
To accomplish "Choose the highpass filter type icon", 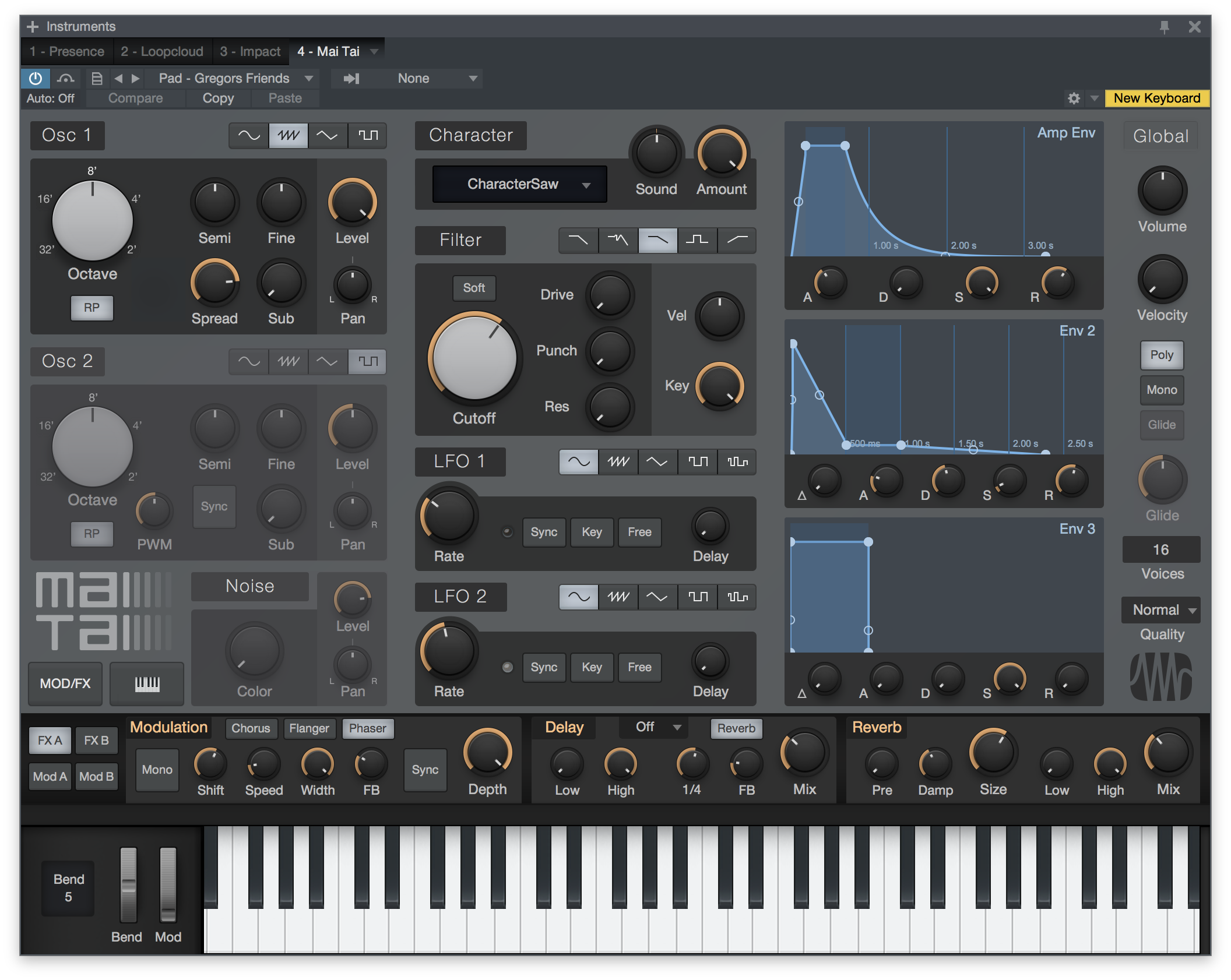I will [737, 240].
